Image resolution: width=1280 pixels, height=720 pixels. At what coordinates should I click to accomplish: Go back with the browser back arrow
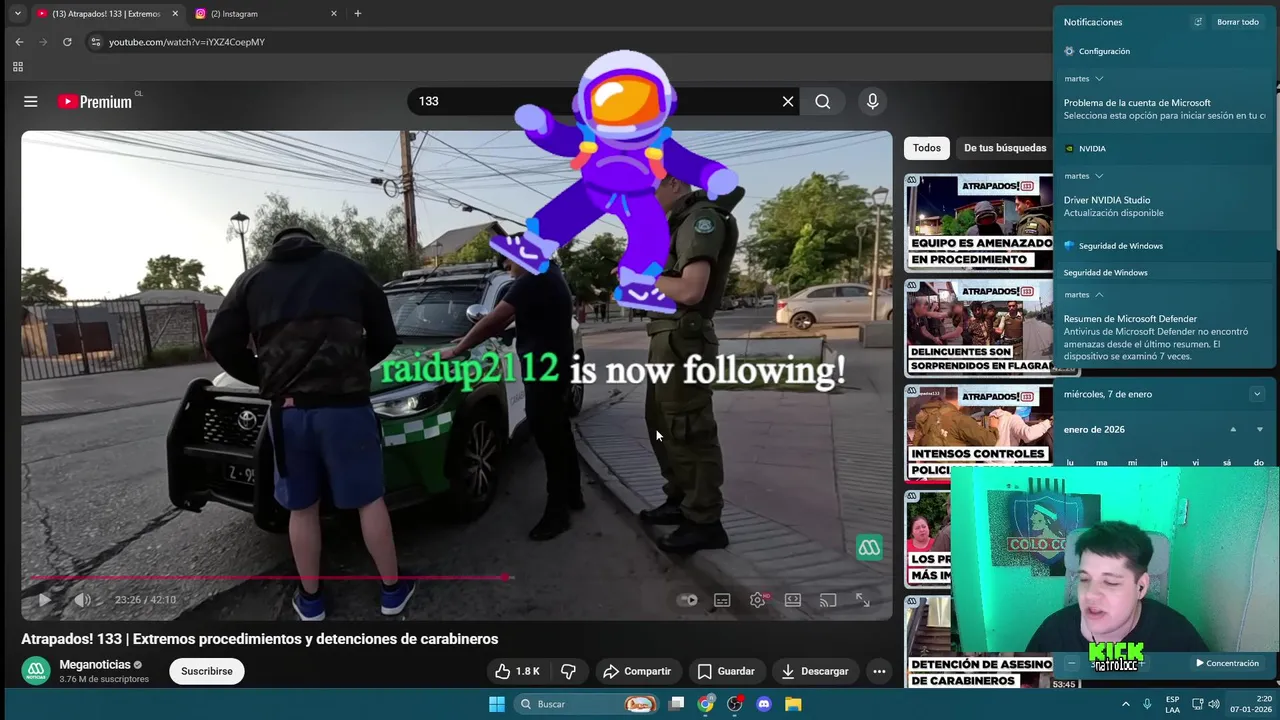19,42
